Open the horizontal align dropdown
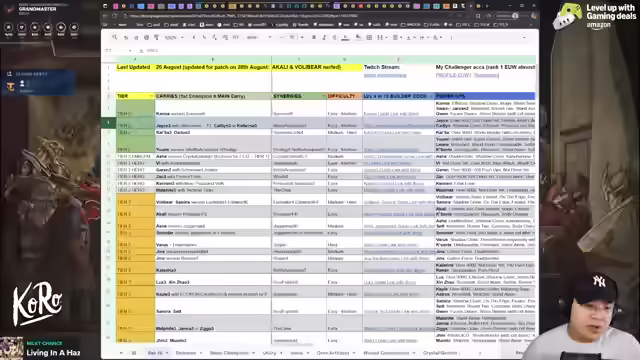The height and width of the screenshot is (360, 640). tap(396, 38)
